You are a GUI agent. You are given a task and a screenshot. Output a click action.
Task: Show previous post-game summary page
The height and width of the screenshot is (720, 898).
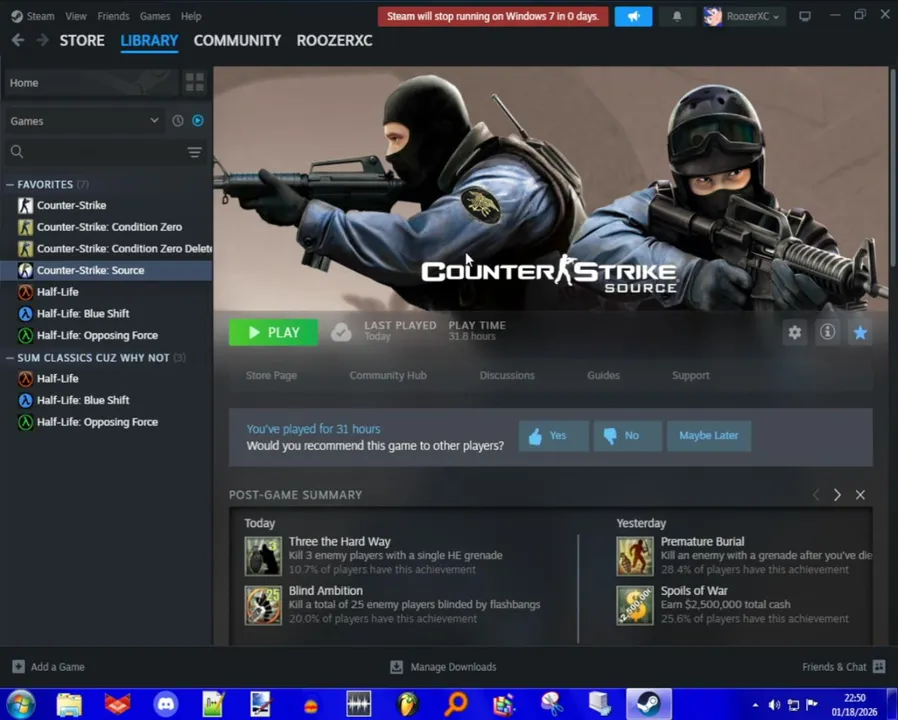816,495
